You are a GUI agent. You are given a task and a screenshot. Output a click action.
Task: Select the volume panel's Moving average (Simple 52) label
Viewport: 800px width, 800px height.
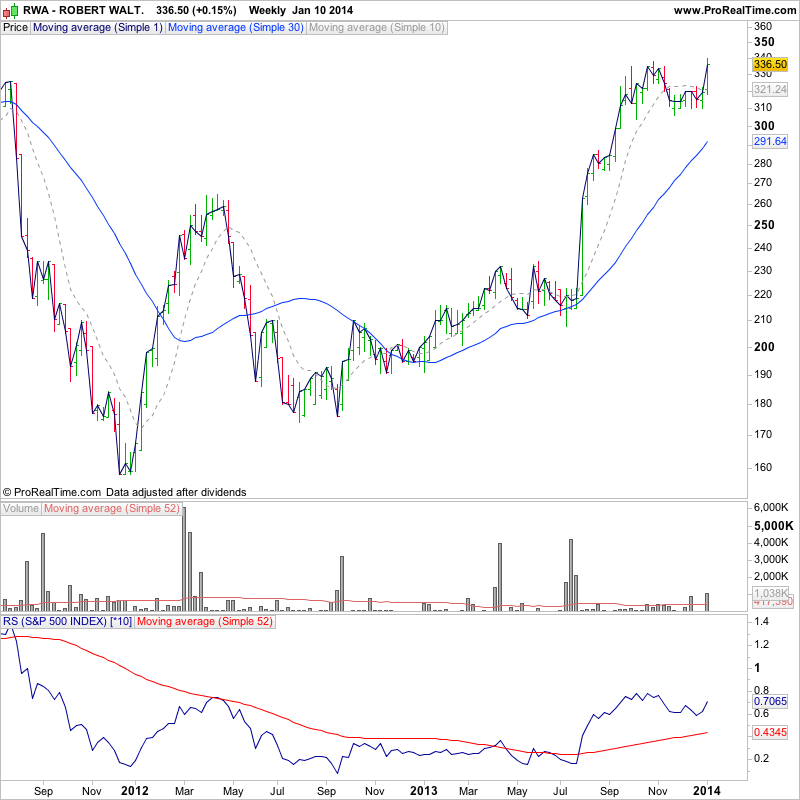click(x=112, y=508)
